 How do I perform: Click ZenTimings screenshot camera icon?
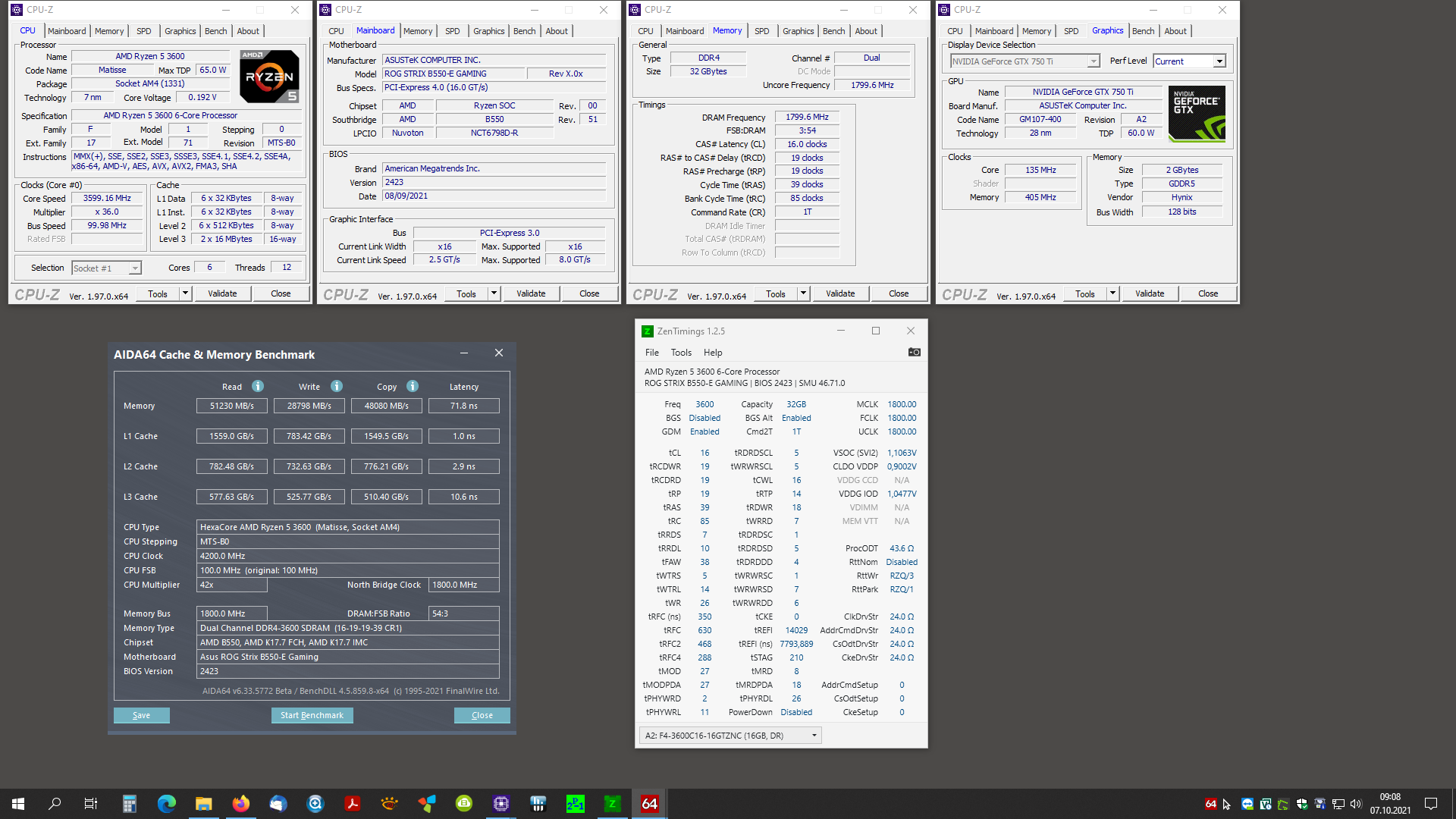click(914, 352)
